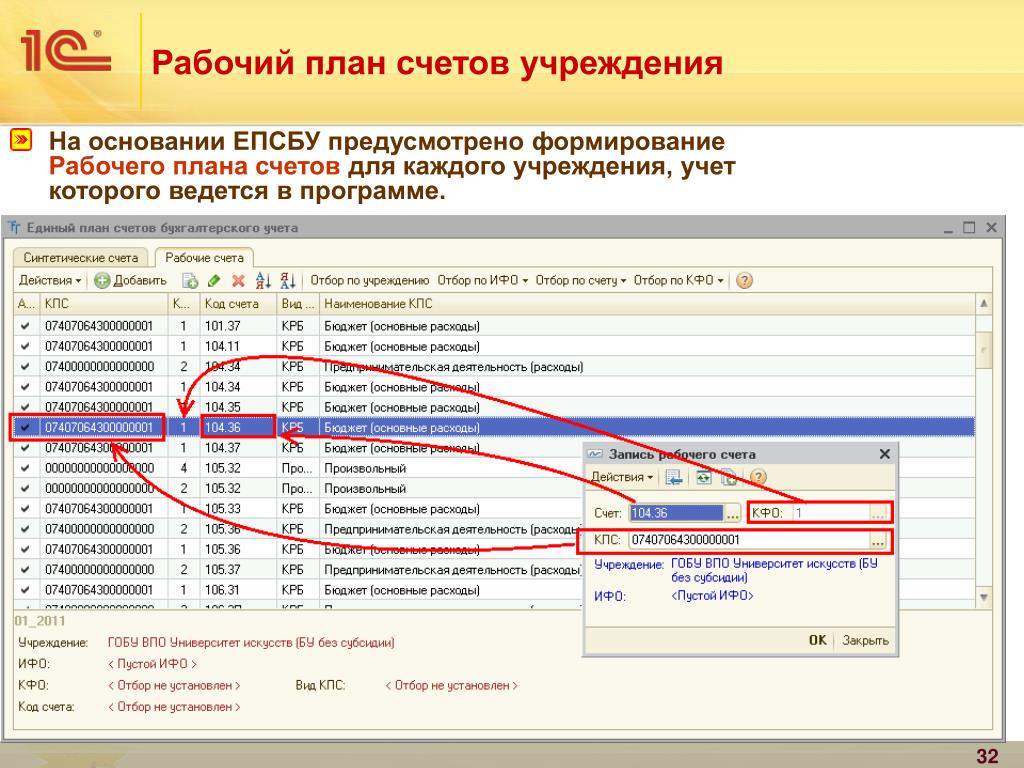Click КФО filter '< Отбор не установлен >'
Viewport: 1024px width, 768px height.
click(x=174, y=686)
